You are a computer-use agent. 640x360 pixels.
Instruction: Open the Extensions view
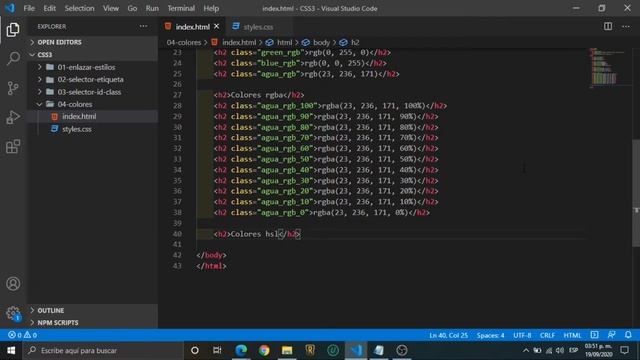tap(13, 147)
